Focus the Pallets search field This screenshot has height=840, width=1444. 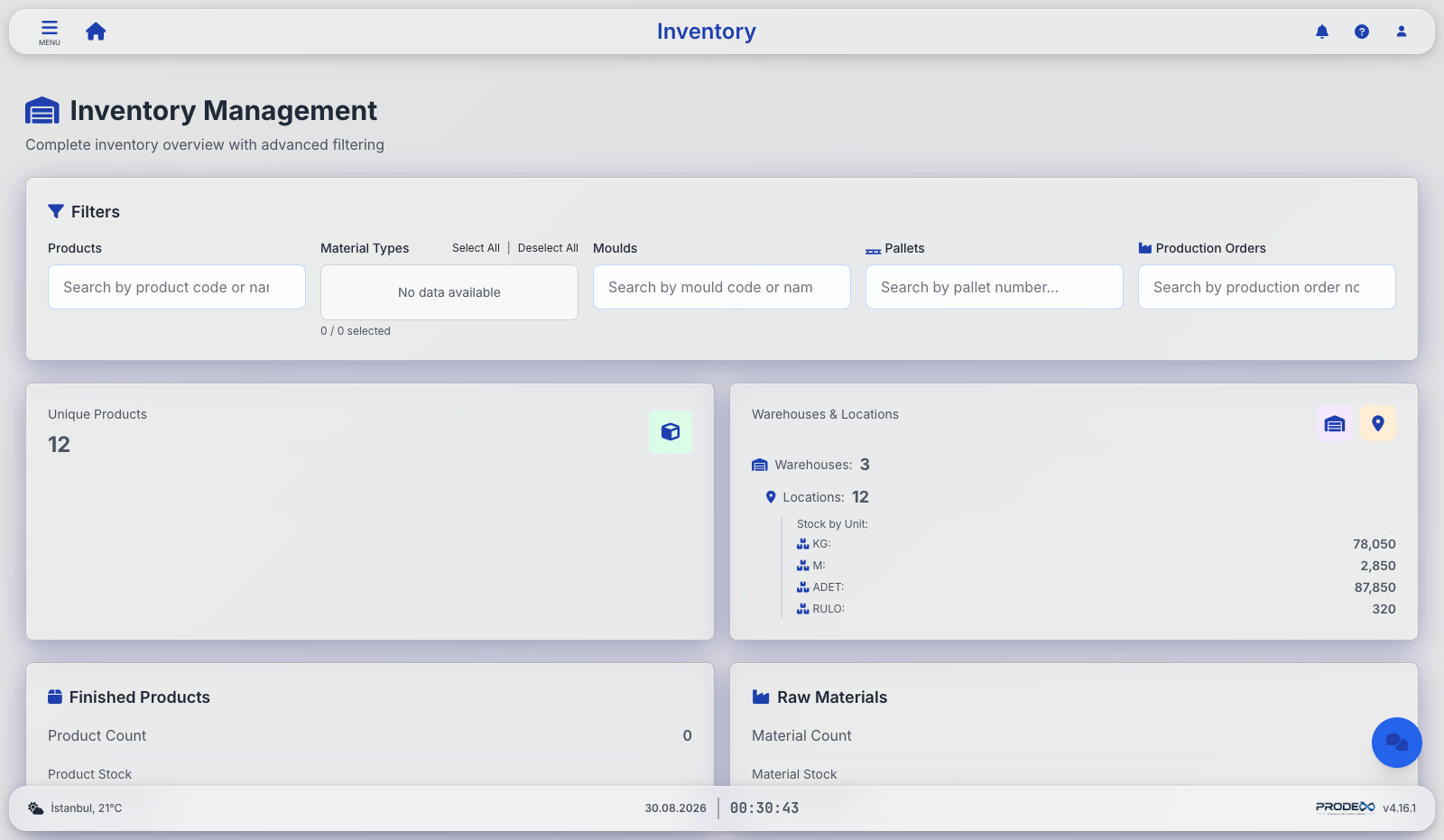(995, 287)
